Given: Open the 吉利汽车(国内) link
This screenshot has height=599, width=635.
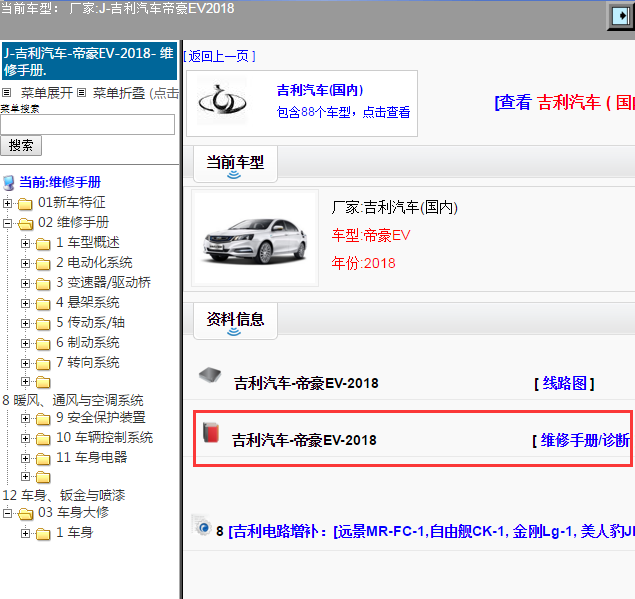Looking at the screenshot, I should tap(320, 90).
